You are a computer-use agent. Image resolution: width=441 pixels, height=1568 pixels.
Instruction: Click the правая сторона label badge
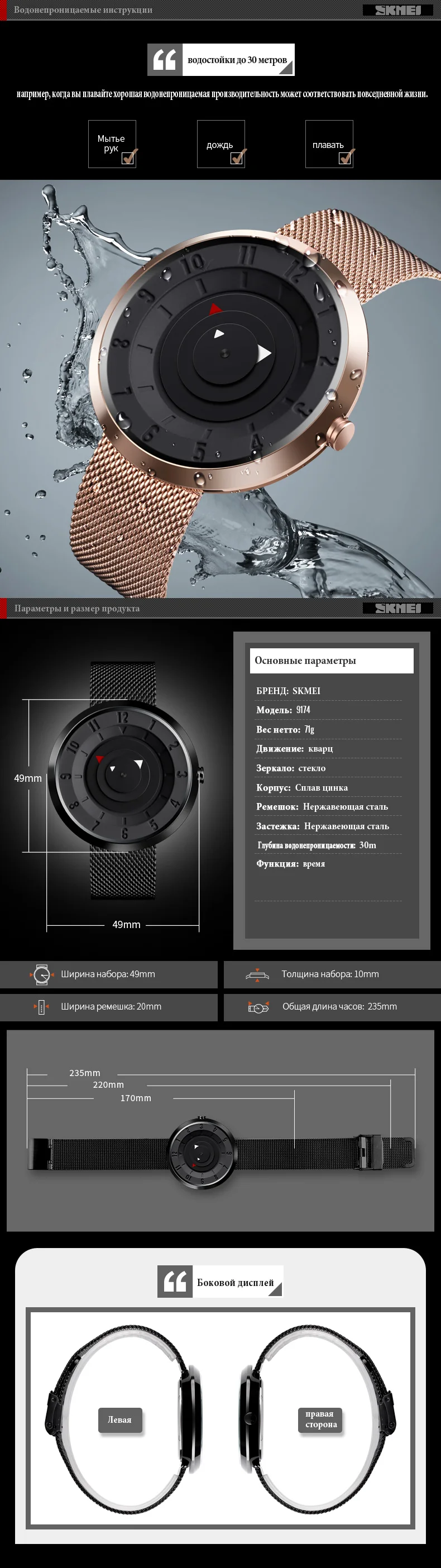[x=320, y=1419]
